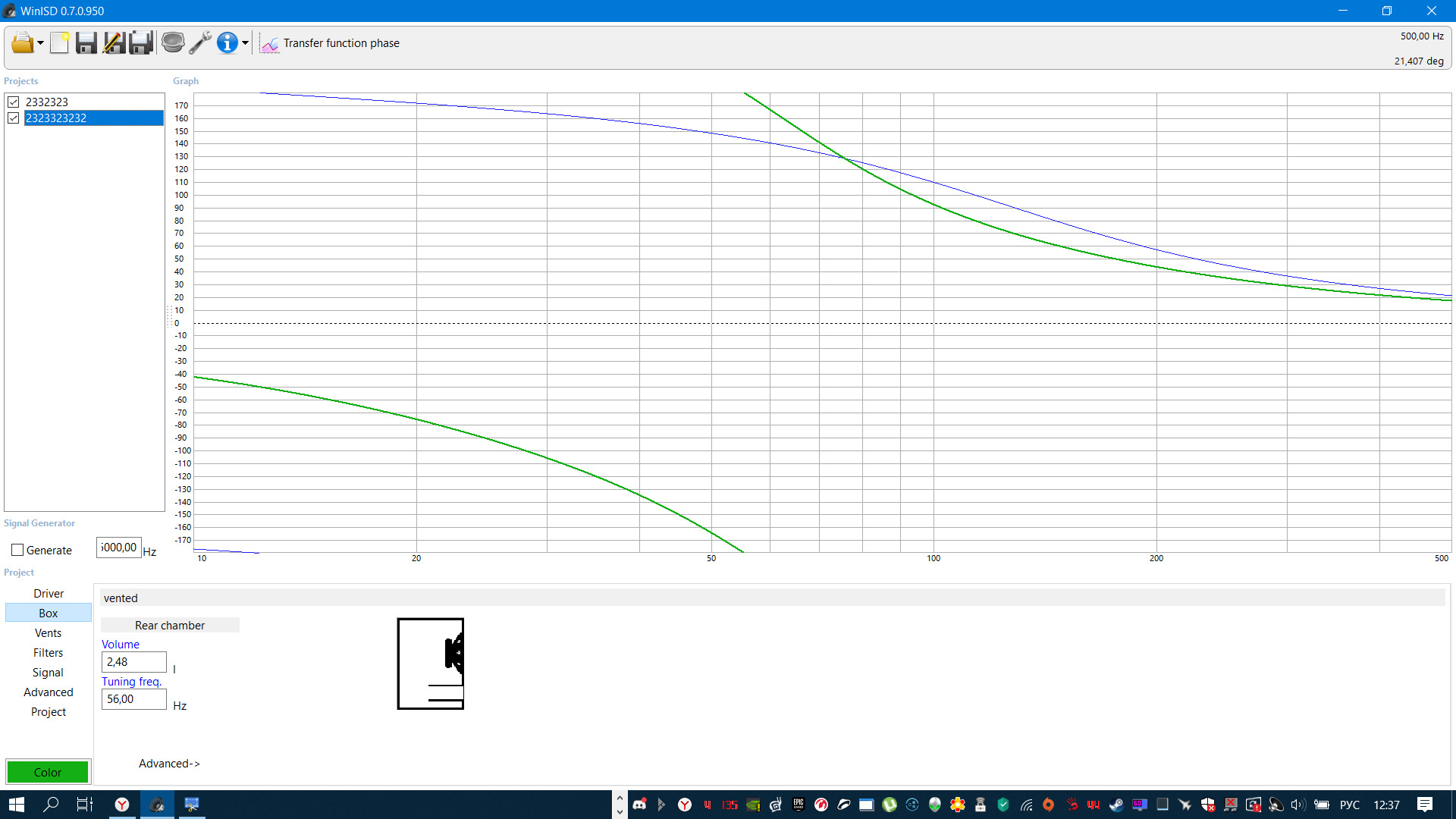Click the vented box type header
Viewport: 1456px width, 819px height.
773,598
